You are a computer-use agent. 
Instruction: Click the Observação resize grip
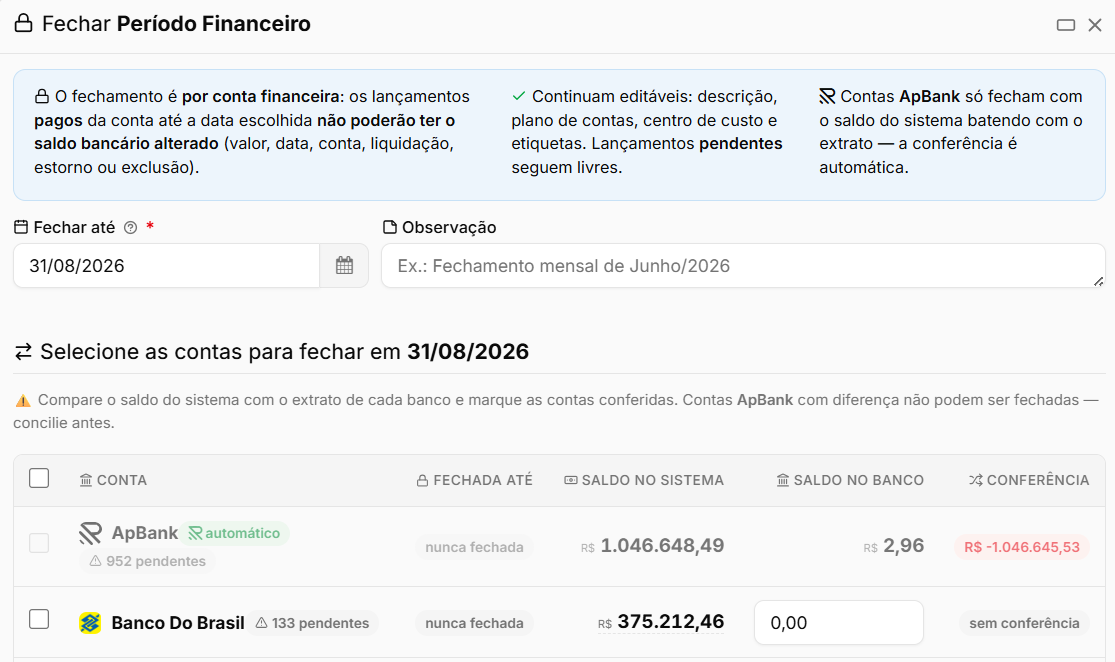point(1099,282)
